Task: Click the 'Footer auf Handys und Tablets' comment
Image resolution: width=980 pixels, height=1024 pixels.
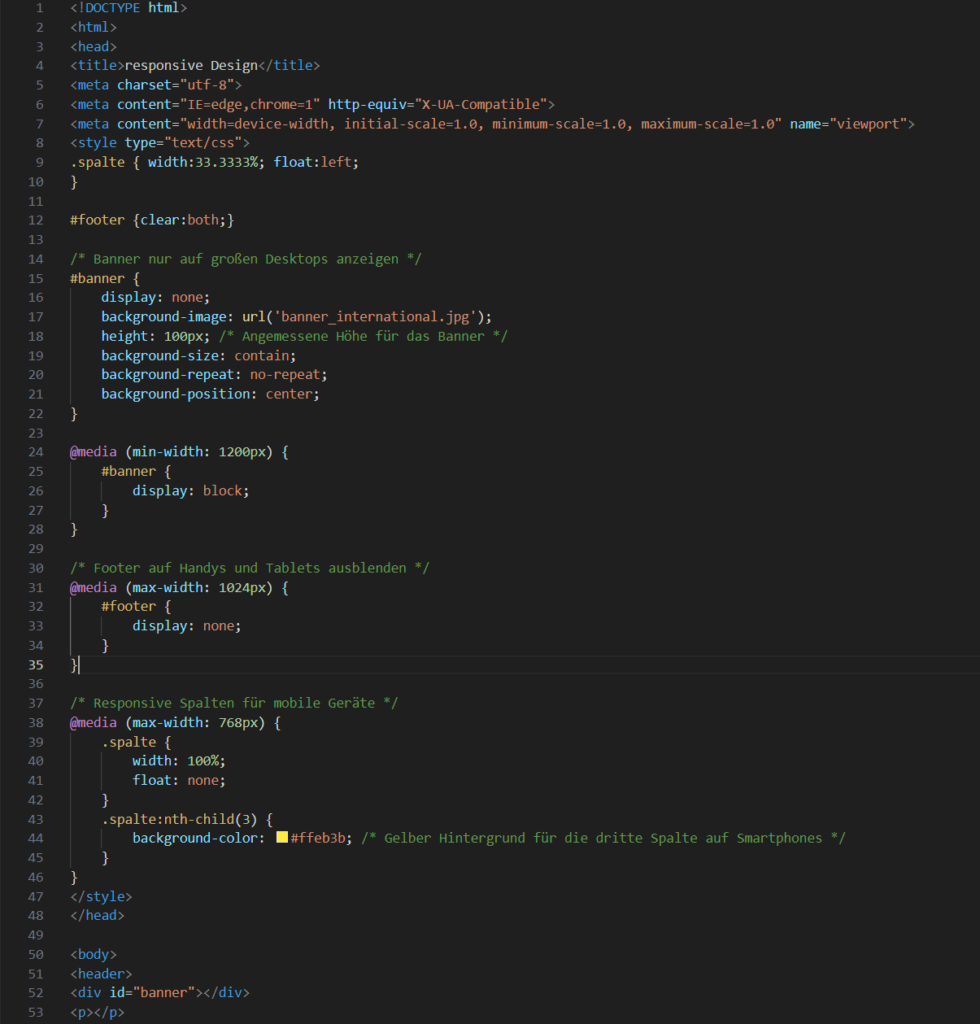Action: (x=249, y=567)
